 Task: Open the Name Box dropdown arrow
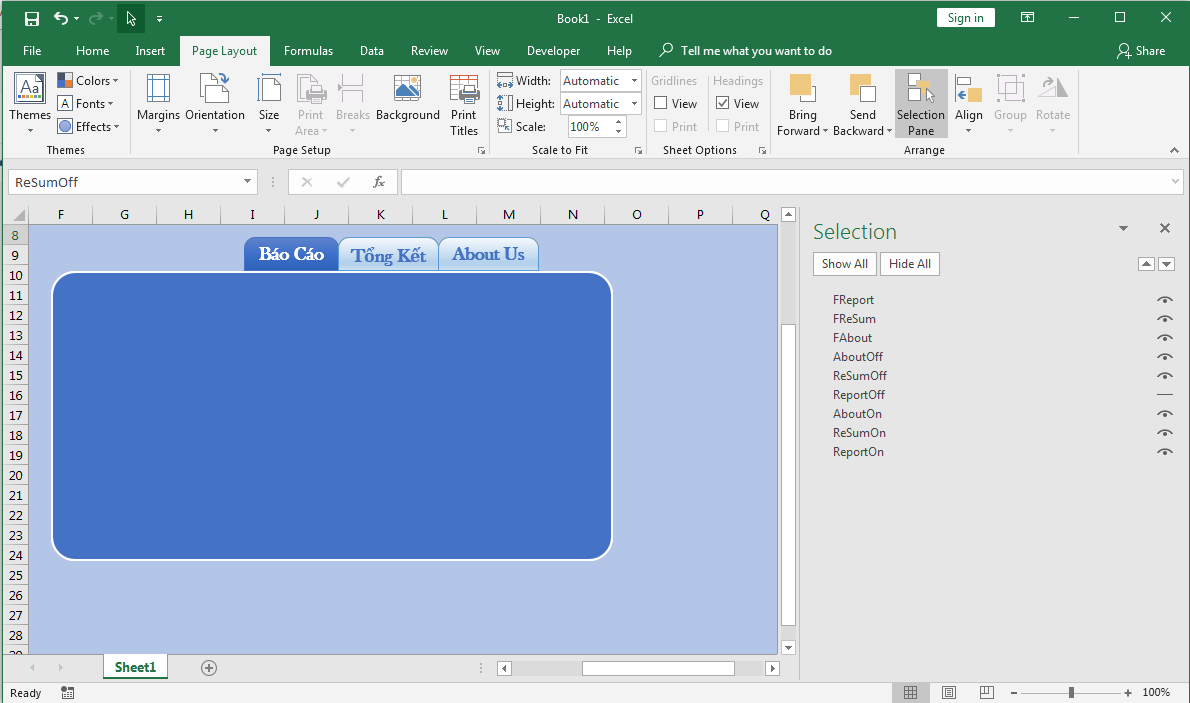pyautogui.click(x=248, y=182)
